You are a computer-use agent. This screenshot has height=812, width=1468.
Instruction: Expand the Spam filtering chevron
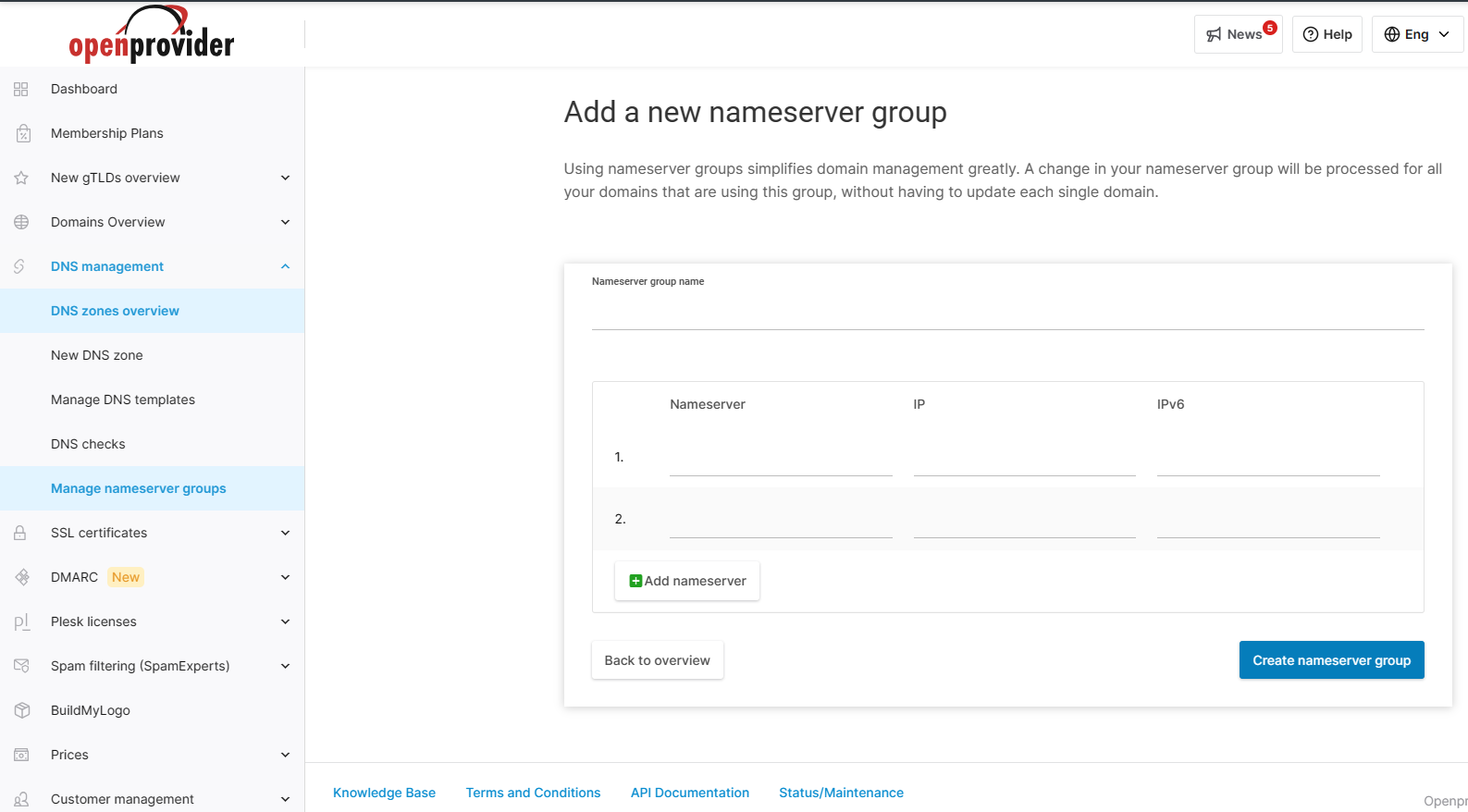(286, 666)
